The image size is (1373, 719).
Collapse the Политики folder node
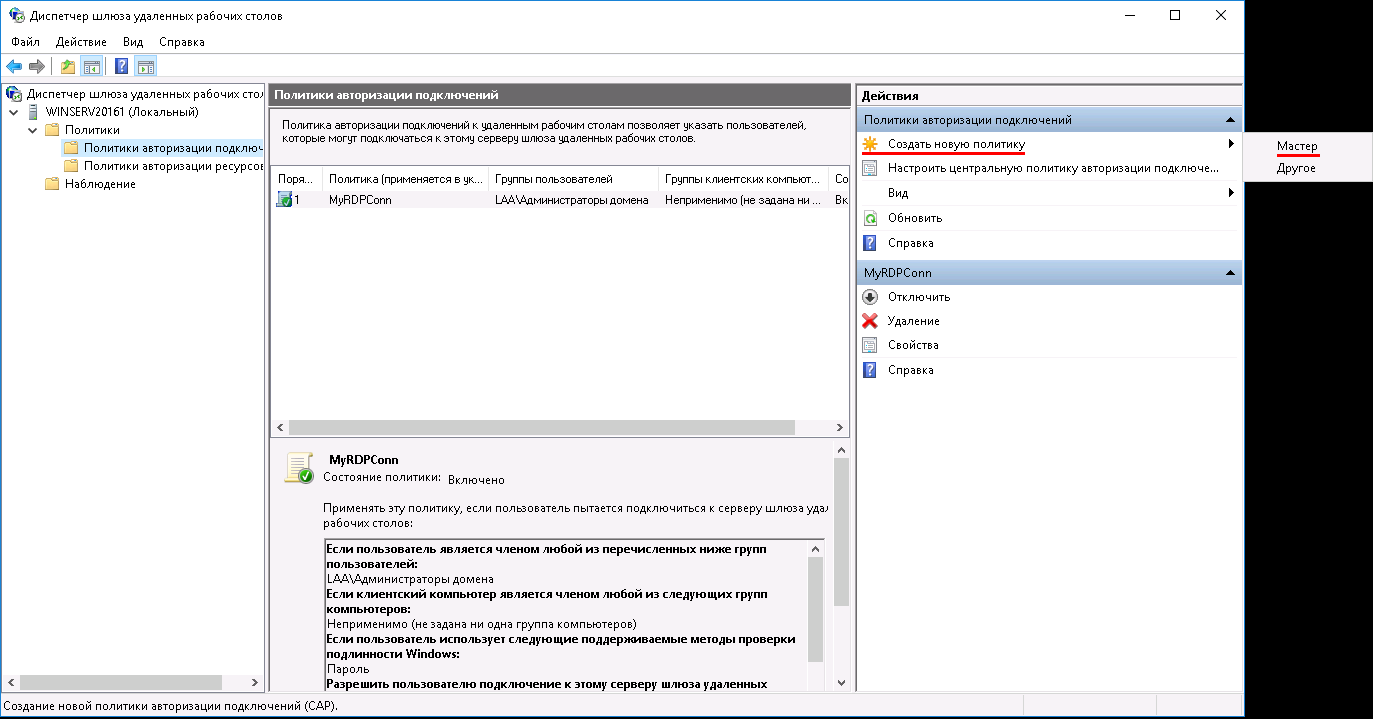[x=32, y=130]
